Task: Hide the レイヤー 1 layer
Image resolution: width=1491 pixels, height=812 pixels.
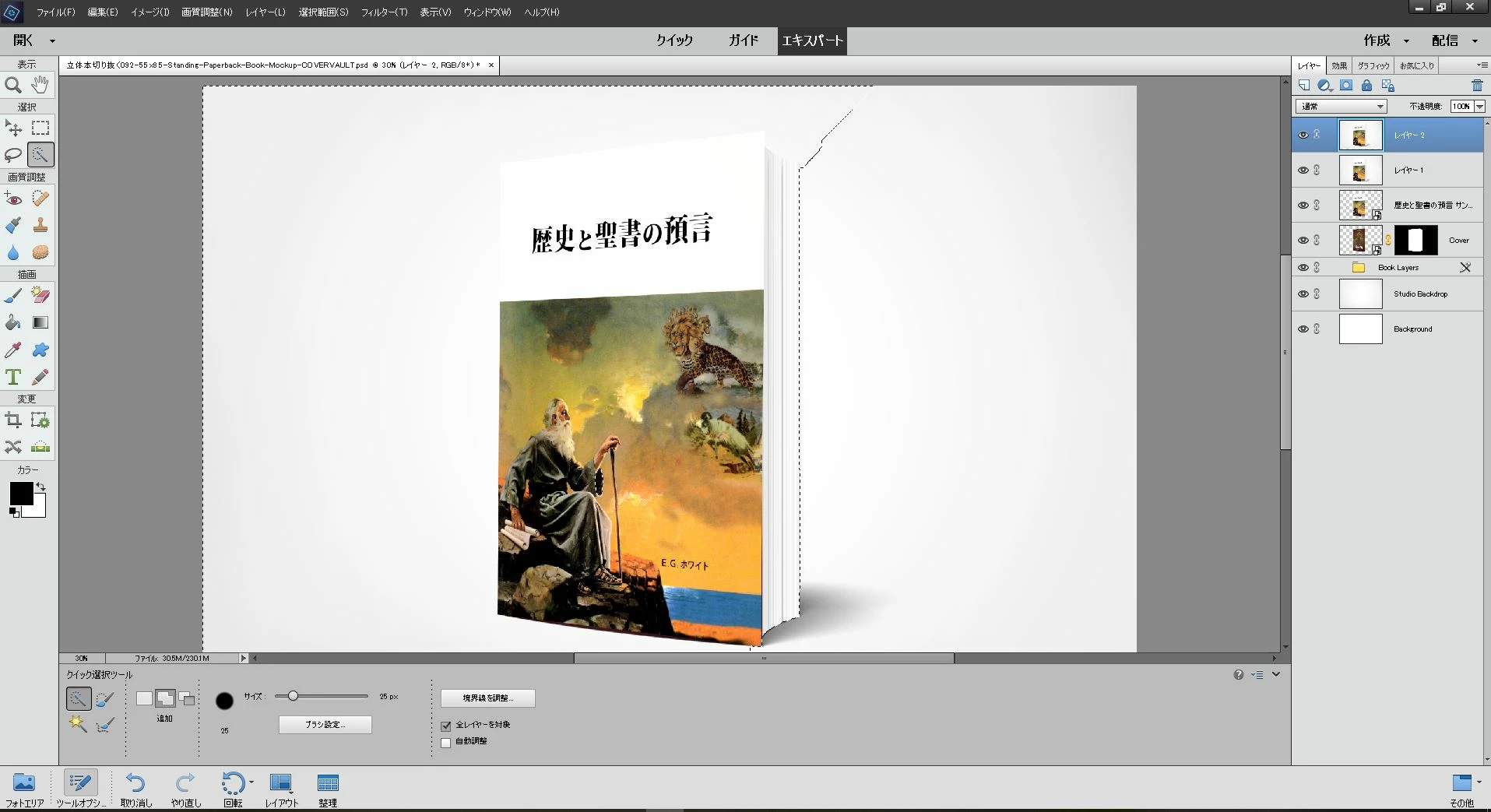Action: click(1303, 170)
